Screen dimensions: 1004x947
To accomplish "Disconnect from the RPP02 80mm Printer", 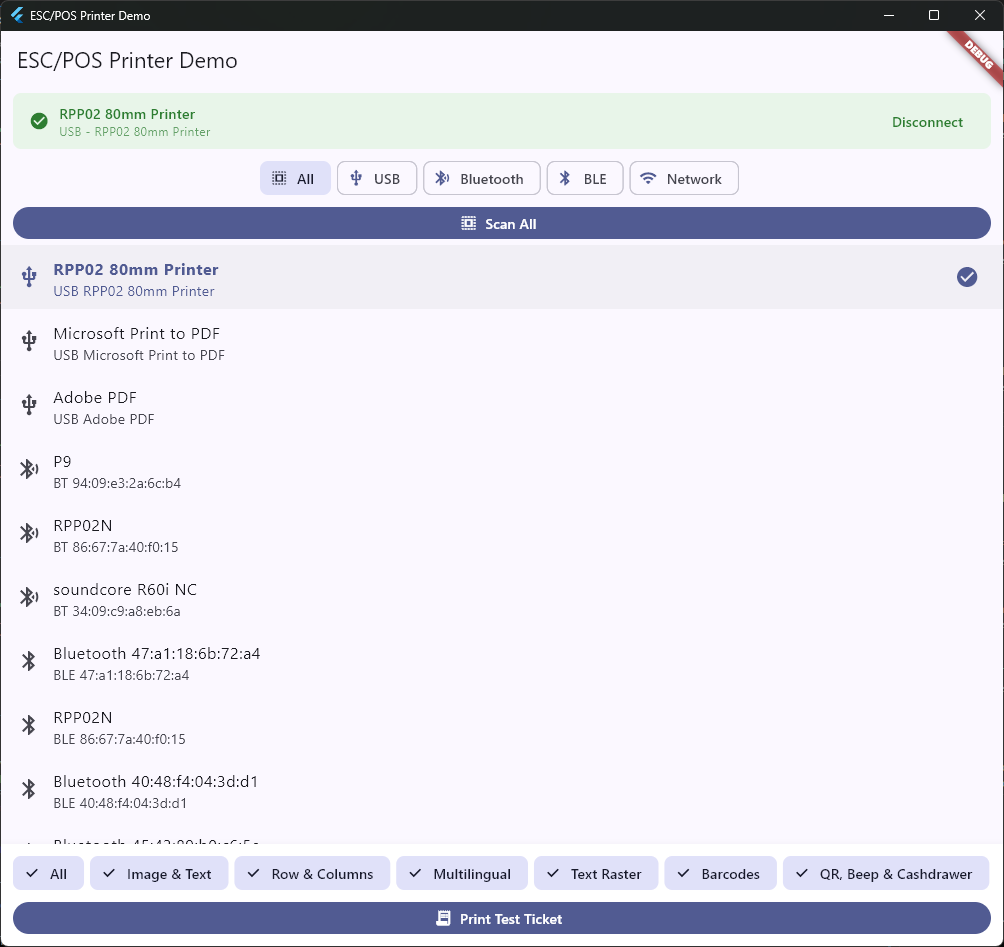I will [927, 122].
